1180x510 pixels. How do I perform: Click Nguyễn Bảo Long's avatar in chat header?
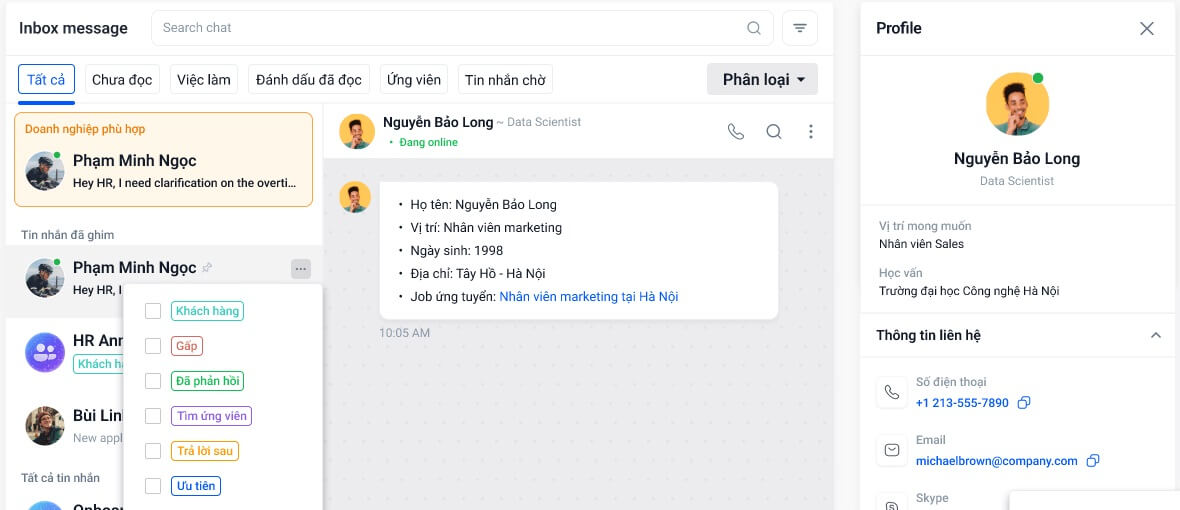tap(357, 132)
